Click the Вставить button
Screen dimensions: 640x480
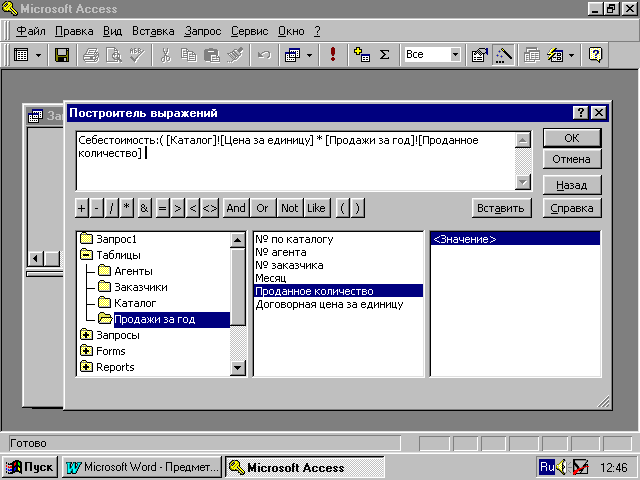click(501, 208)
